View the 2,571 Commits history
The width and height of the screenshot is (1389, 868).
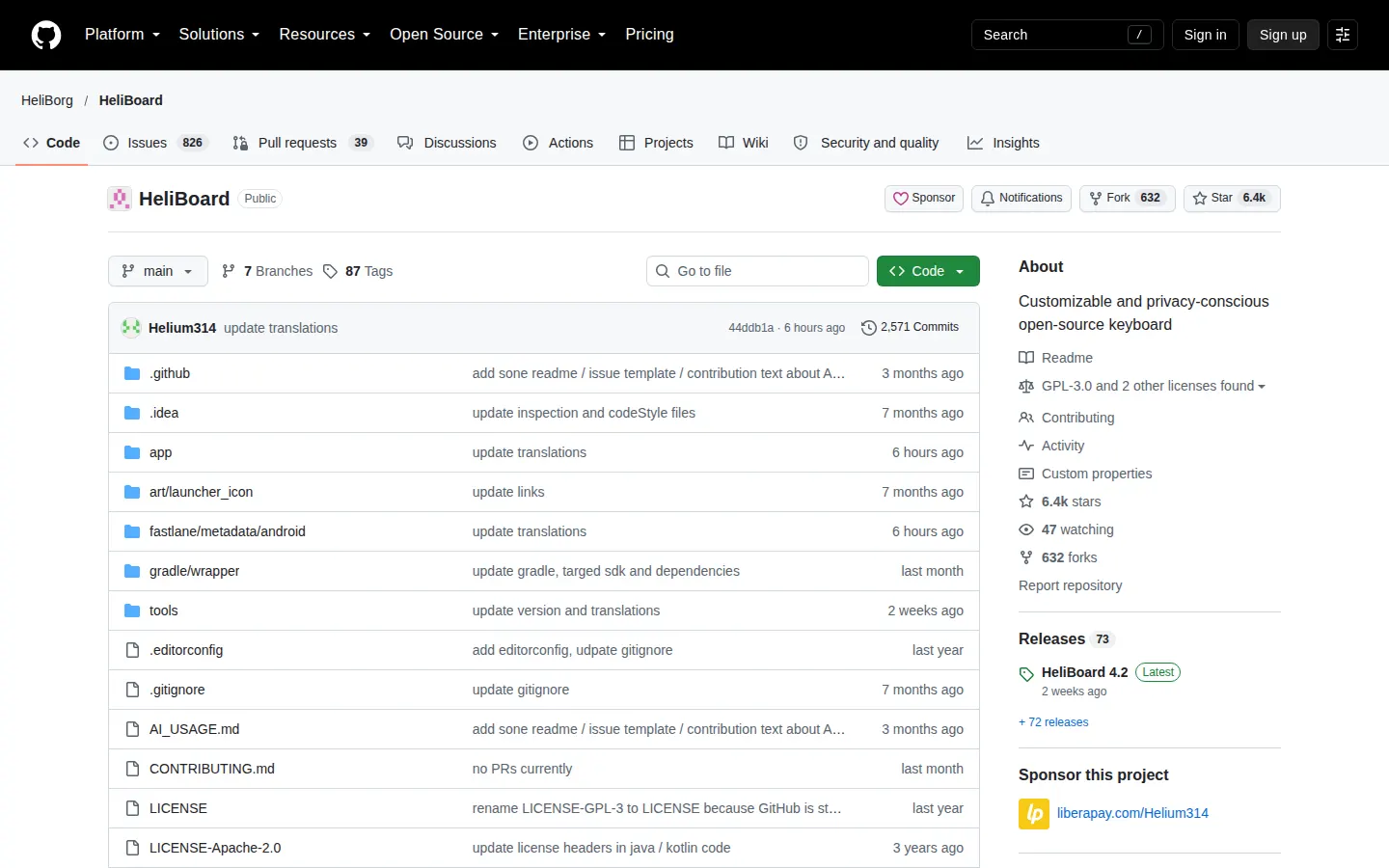[x=910, y=328]
